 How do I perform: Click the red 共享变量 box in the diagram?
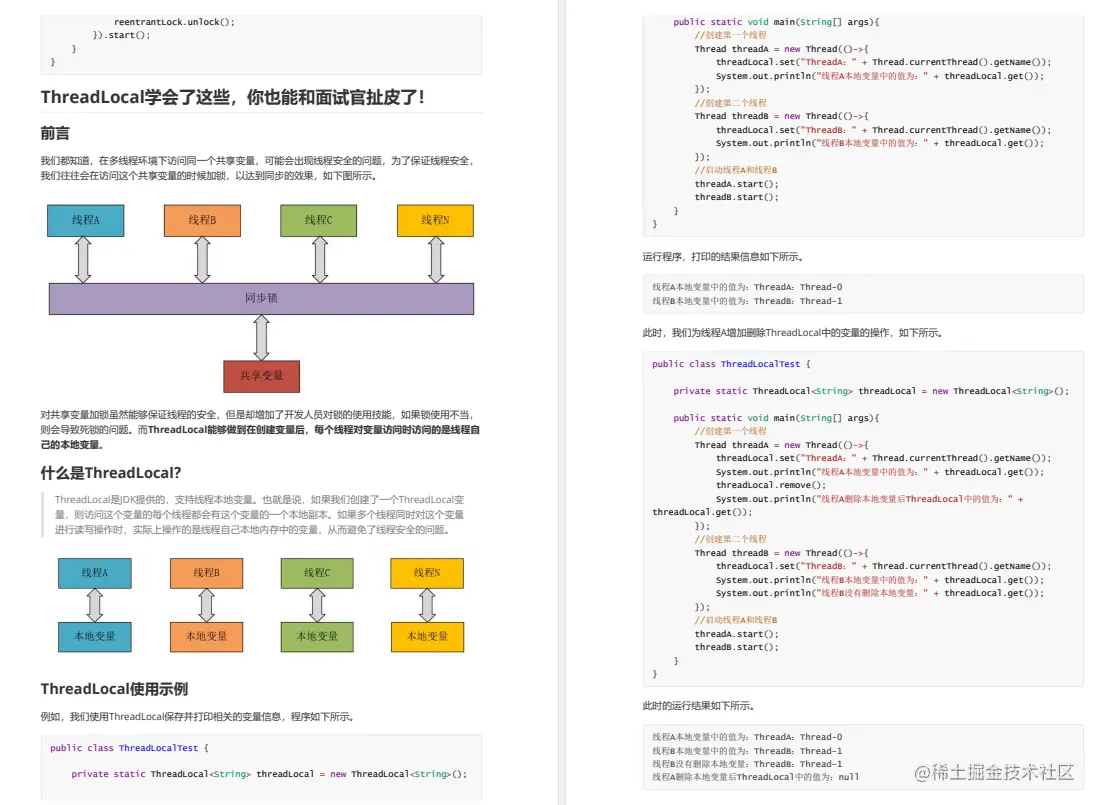click(x=260, y=377)
